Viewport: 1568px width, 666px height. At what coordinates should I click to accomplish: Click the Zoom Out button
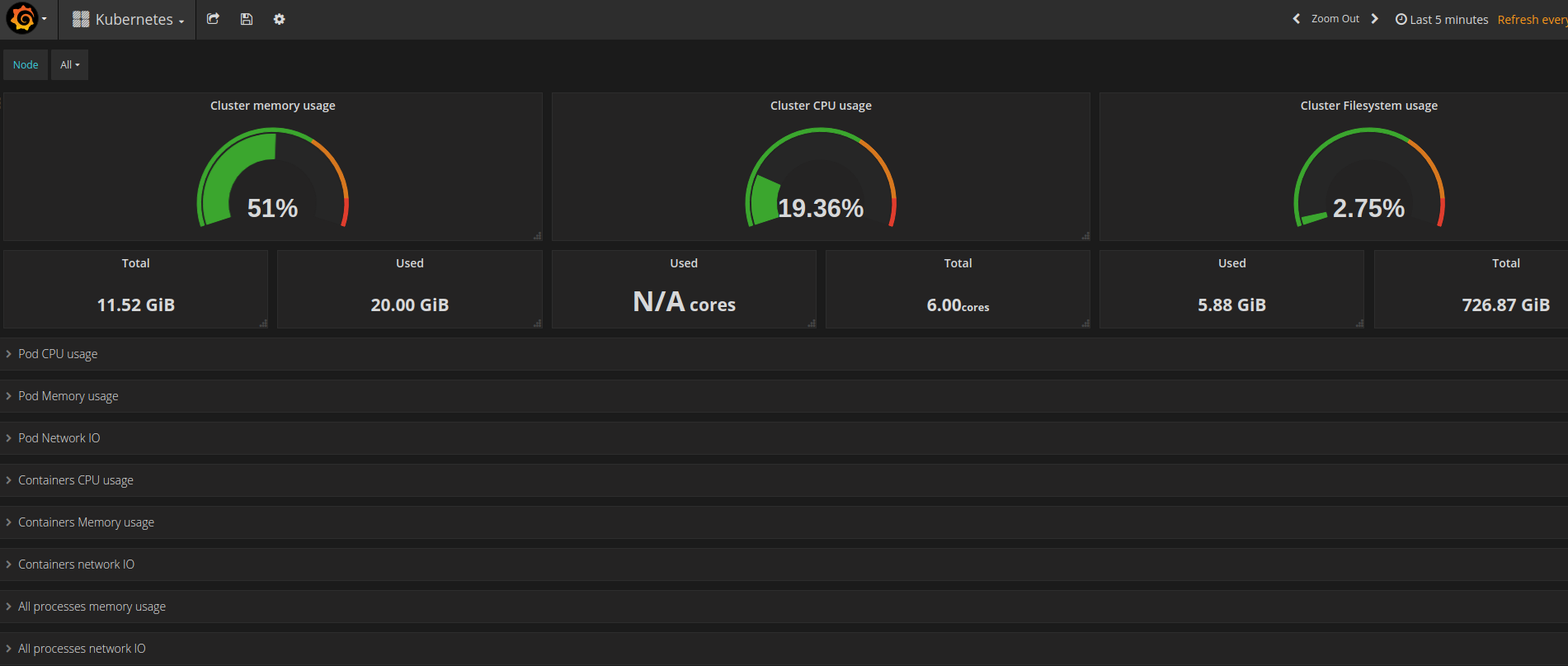tap(1335, 19)
